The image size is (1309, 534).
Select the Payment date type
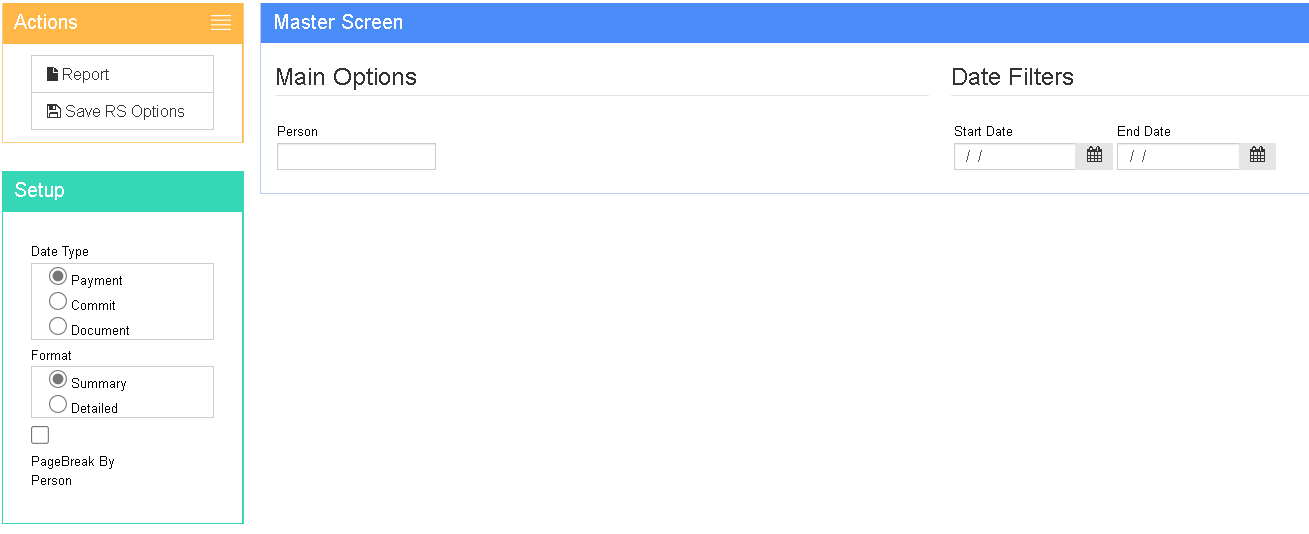58,277
